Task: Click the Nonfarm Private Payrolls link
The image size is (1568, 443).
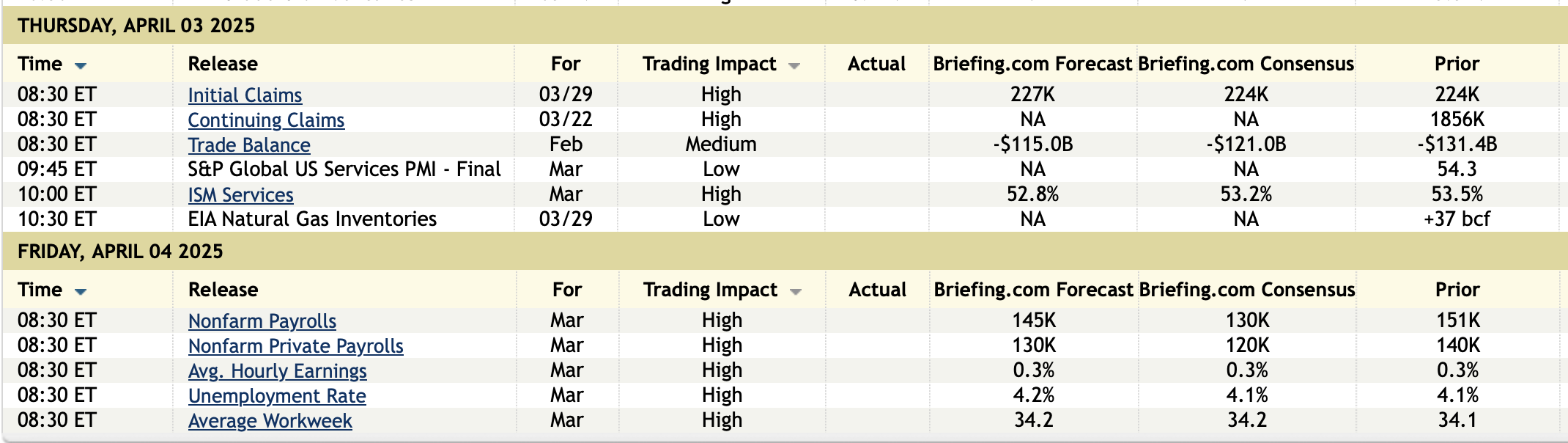Action: click(295, 346)
